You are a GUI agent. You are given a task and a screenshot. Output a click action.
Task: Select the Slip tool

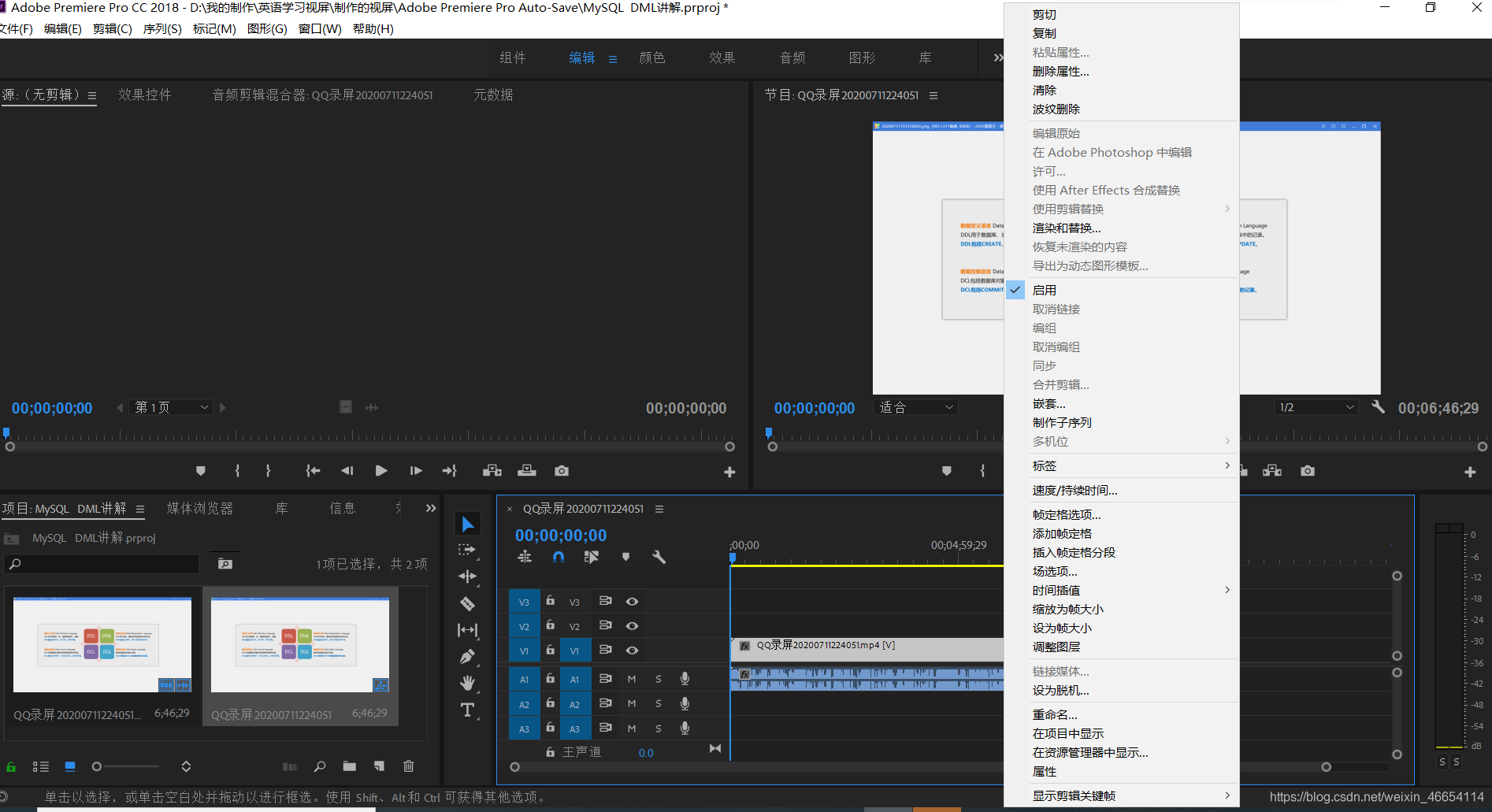click(x=468, y=630)
